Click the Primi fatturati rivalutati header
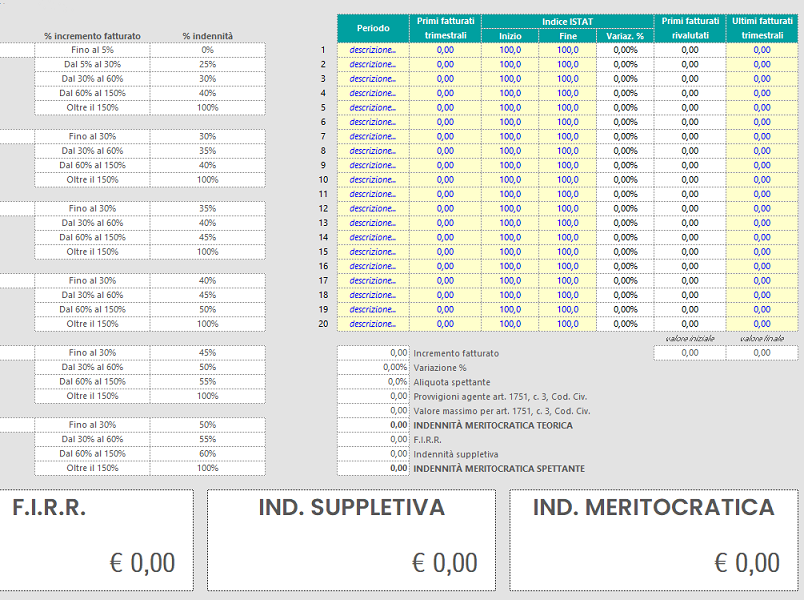 click(x=690, y=28)
